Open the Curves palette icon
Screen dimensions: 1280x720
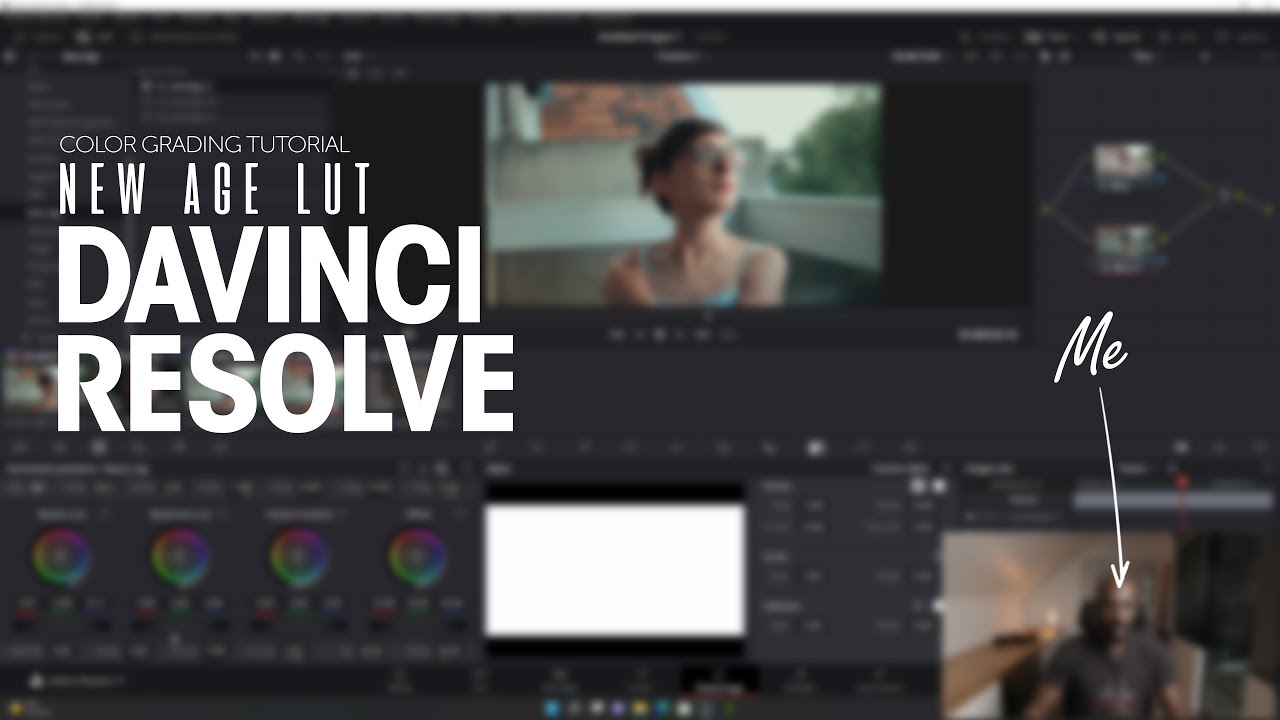click(x=490, y=448)
